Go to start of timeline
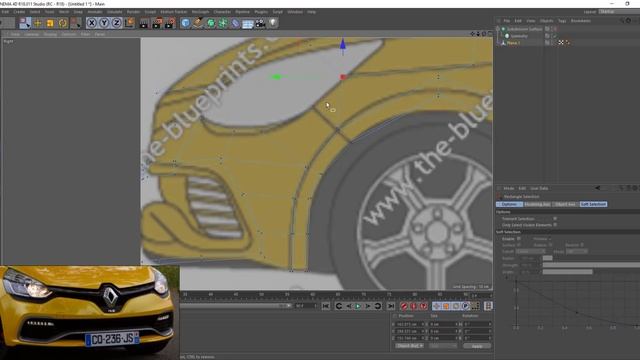 tap(325, 306)
